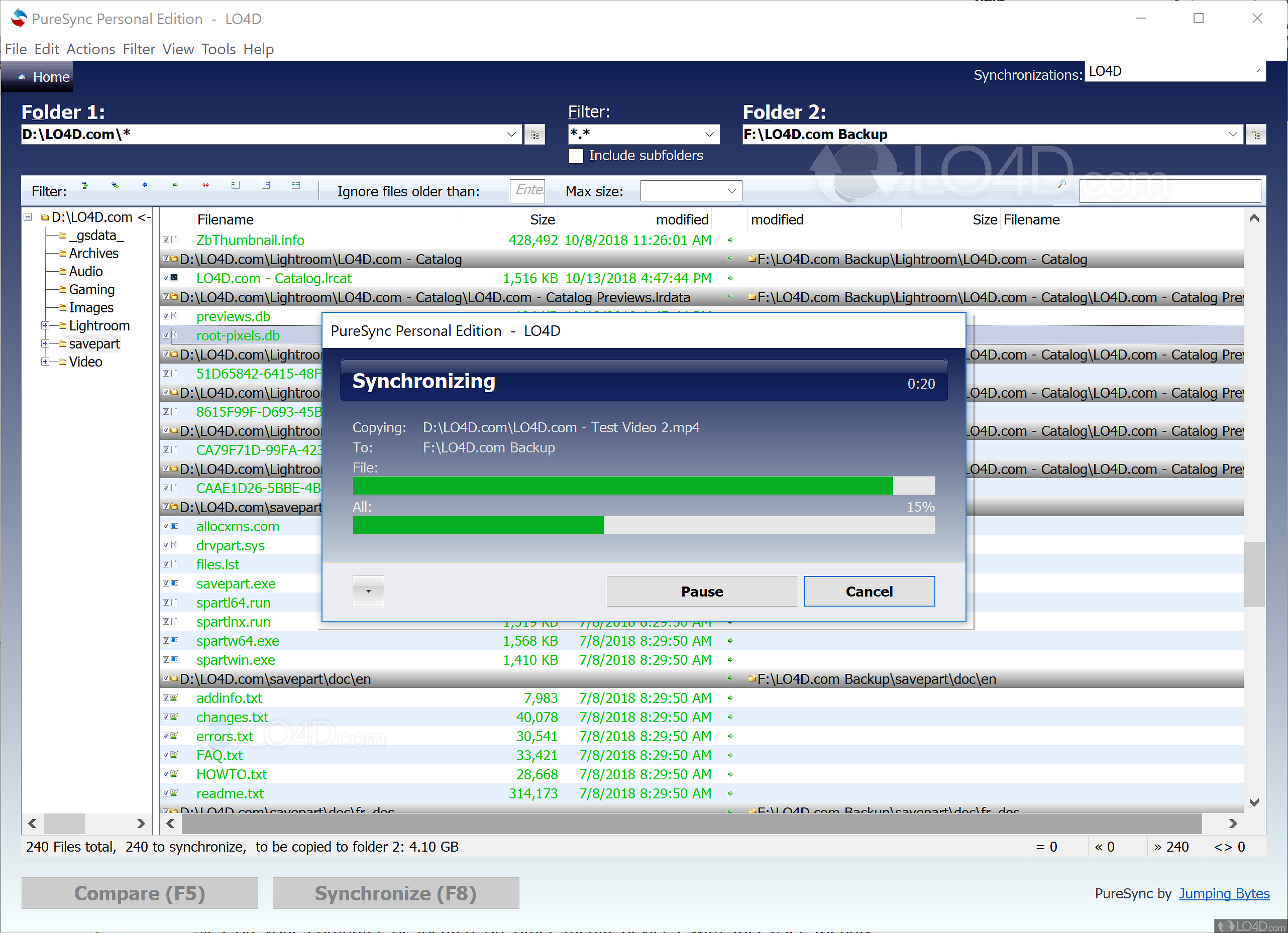Click the Folder 1 browse icon button

click(x=534, y=135)
